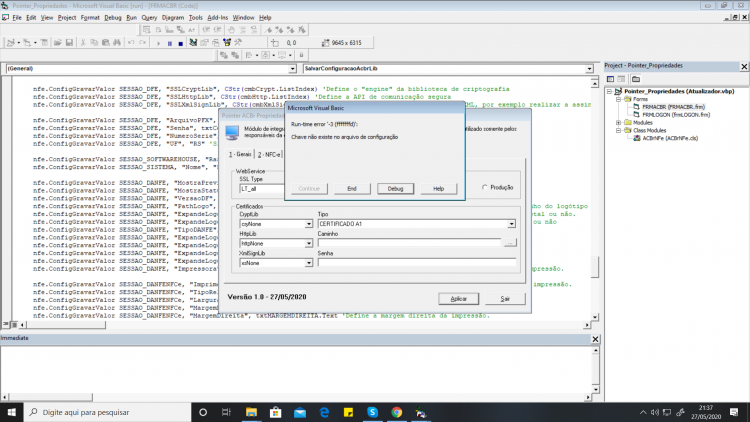This screenshot has width=750, height=422.
Task: Open the File menu
Action: tap(17, 18)
